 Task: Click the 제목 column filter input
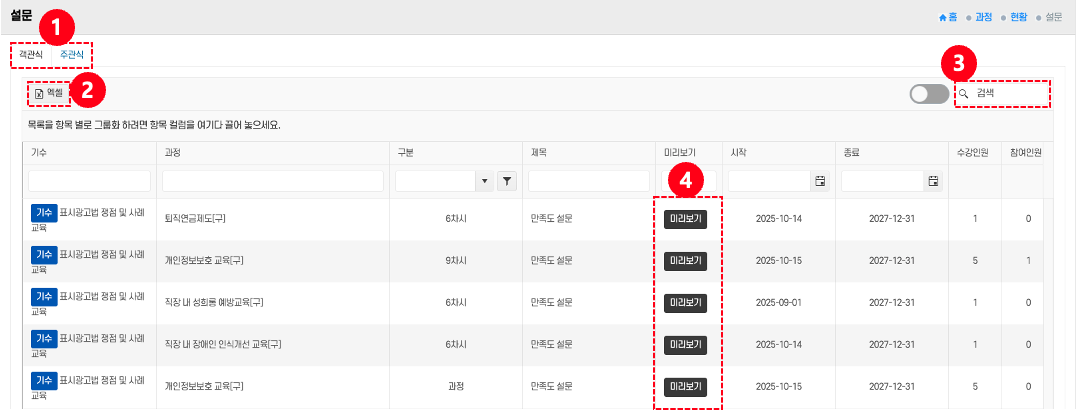590,181
